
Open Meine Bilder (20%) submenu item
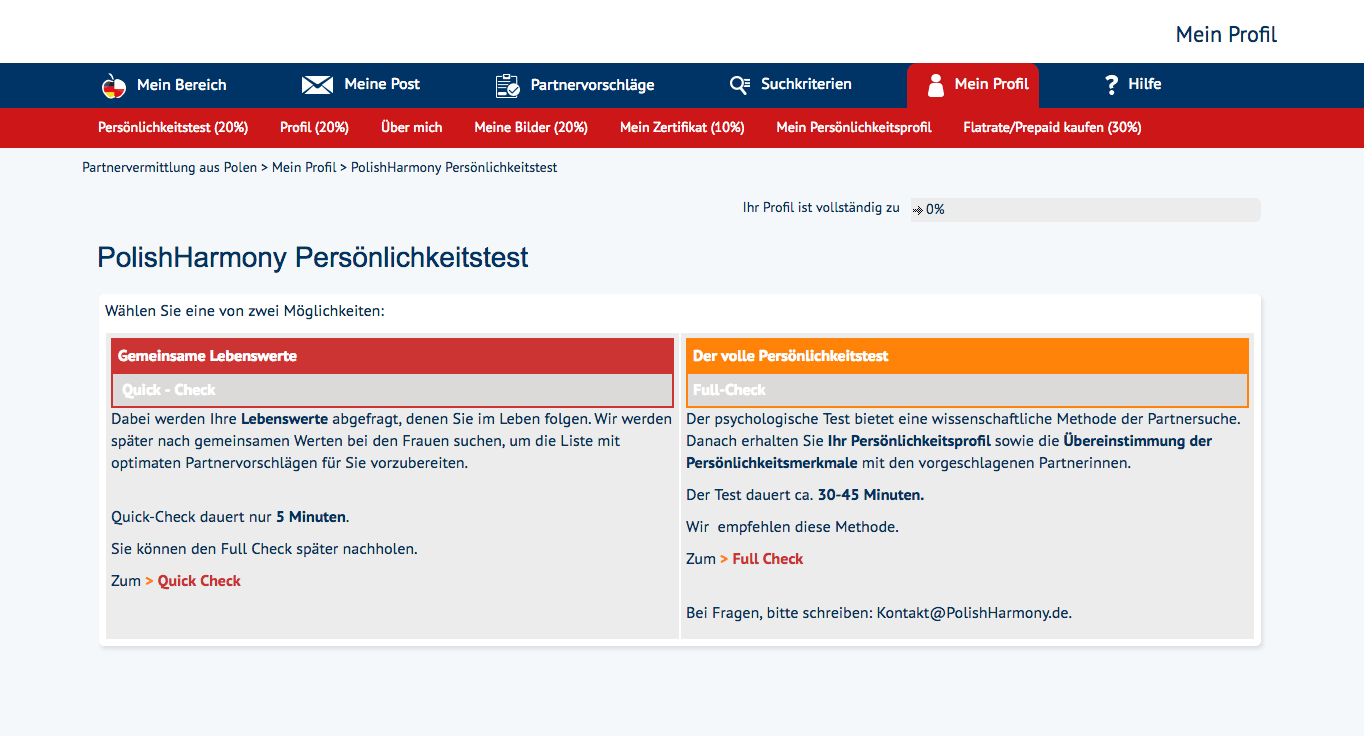[x=531, y=127]
